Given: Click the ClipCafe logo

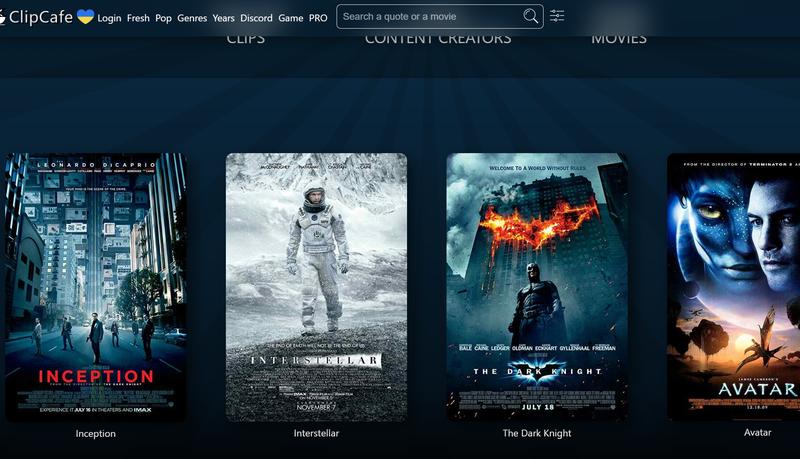Looking at the screenshot, I should [36, 17].
